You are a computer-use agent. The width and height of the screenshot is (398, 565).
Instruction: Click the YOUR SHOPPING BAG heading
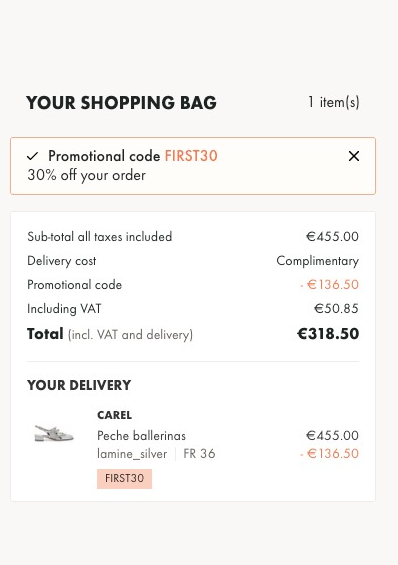(x=121, y=103)
